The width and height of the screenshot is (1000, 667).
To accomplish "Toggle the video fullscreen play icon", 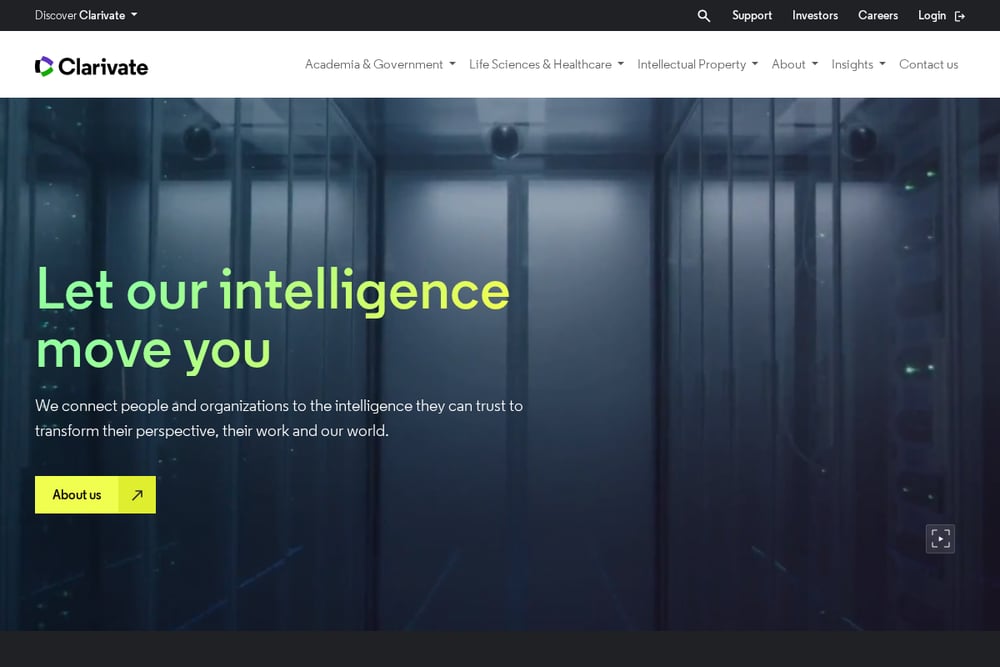I will [x=940, y=539].
